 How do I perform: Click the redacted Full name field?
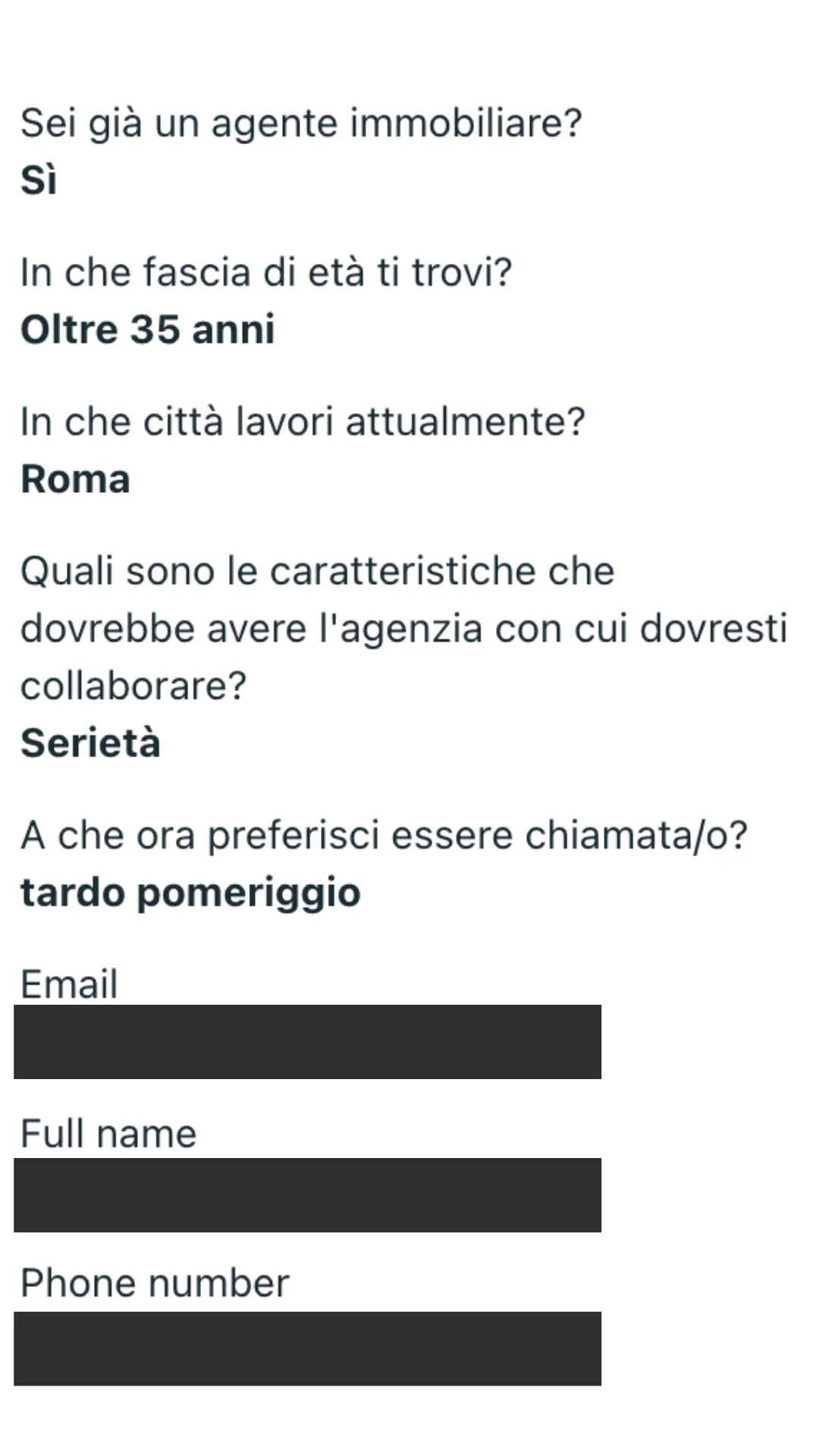(307, 1195)
